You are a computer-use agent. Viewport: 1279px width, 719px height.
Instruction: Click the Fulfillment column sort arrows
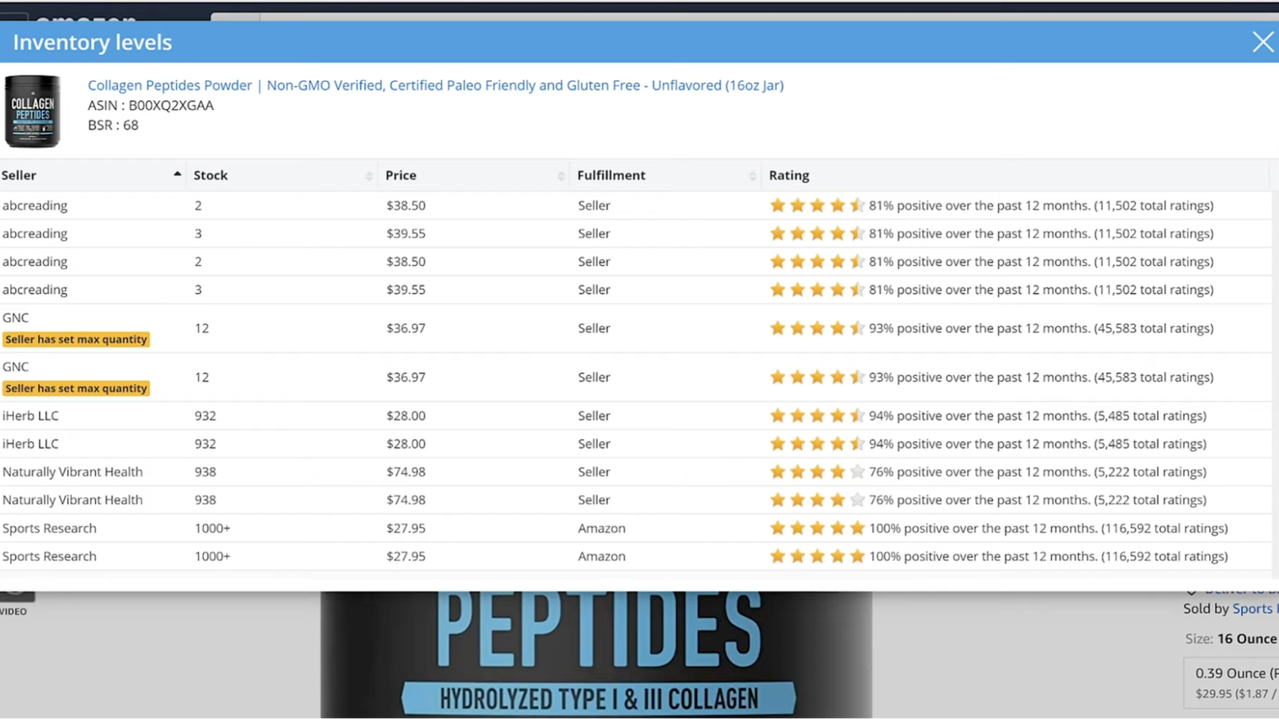pyautogui.click(x=753, y=176)
